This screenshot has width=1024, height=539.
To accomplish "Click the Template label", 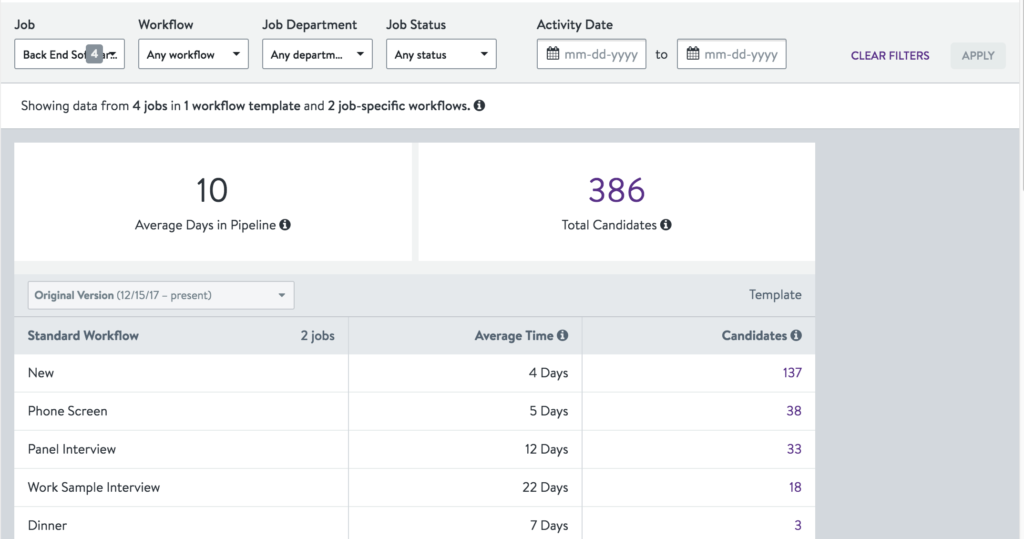I will 775,295.
